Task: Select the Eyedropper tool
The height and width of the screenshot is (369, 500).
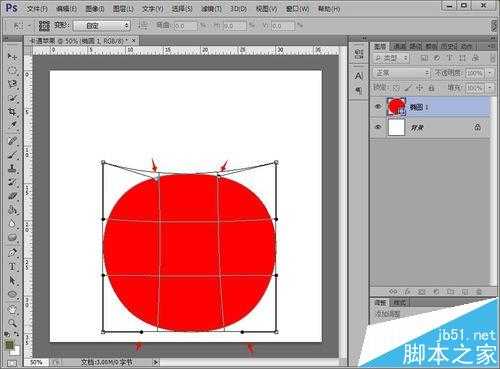Action: tap(12, 125)
